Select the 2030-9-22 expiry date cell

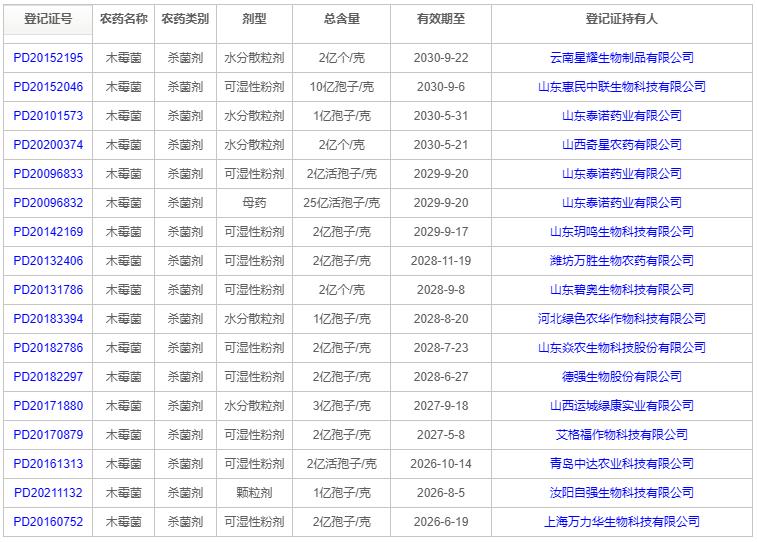coord(441,58)
